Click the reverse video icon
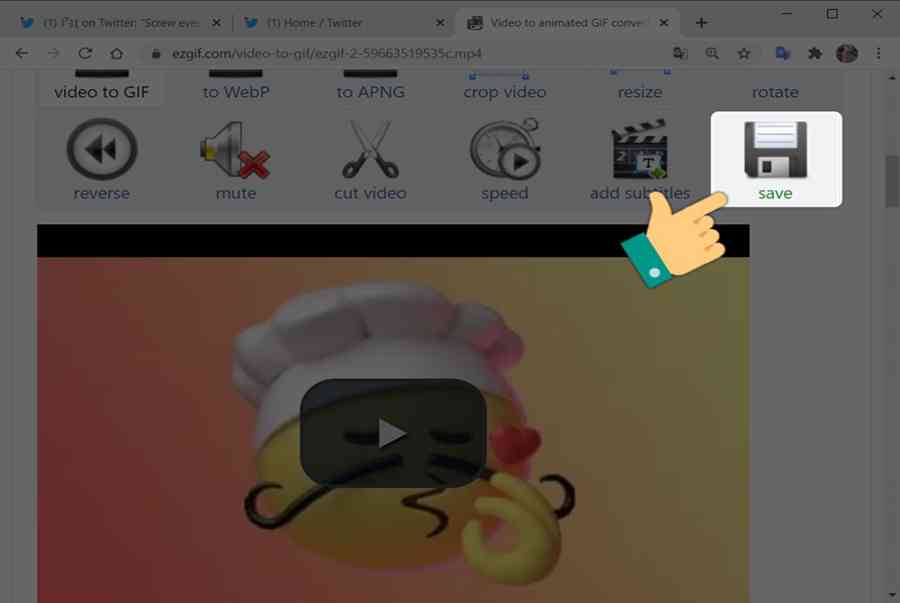This screenshot has height=603, width=900. pos(102,150)
